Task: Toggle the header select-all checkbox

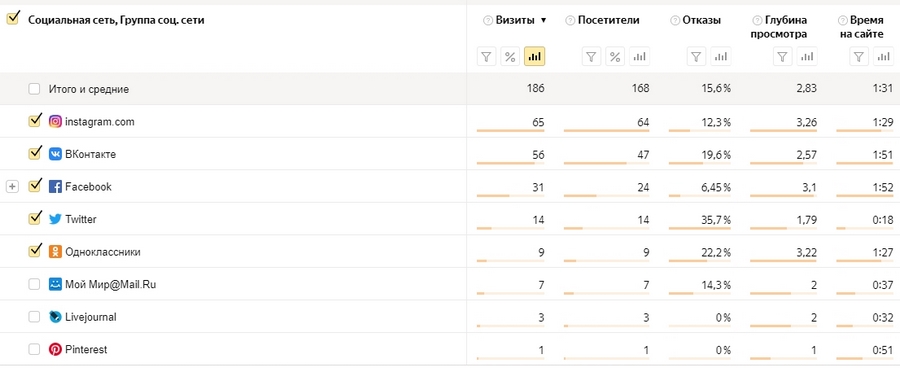Action: coord(13,18)
